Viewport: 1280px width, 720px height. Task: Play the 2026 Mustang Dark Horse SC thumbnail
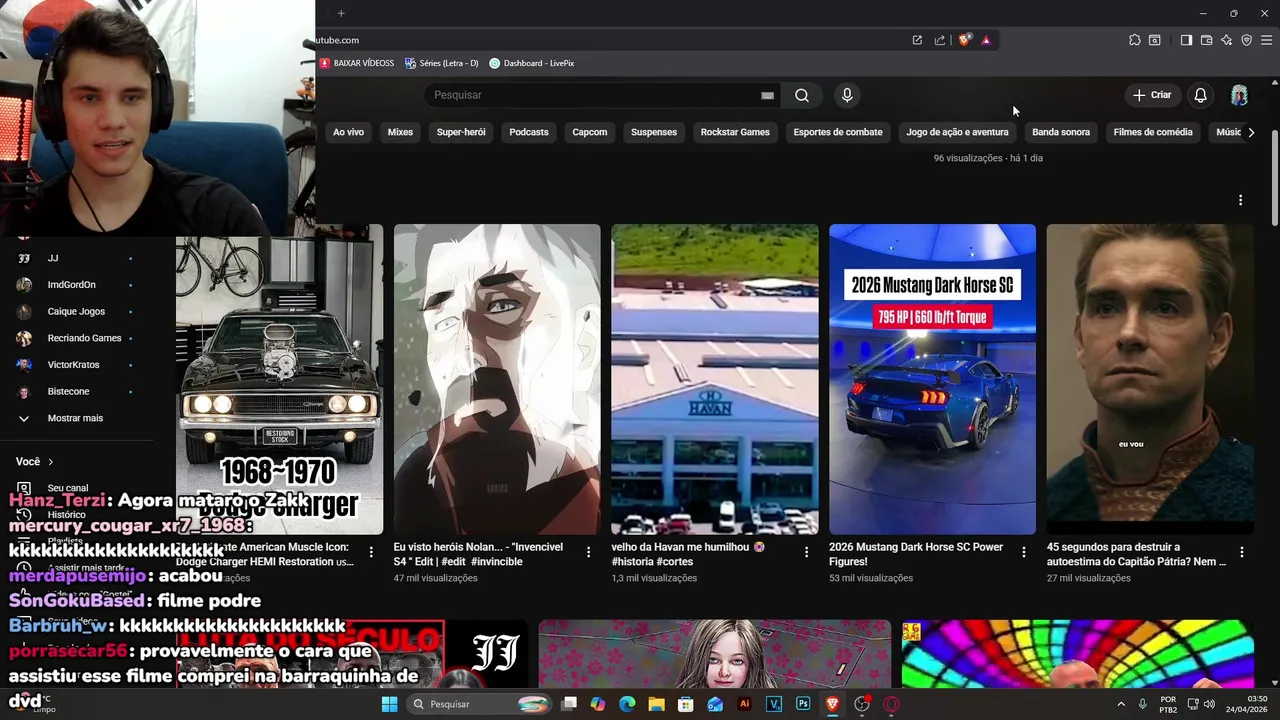coord(932,379)
